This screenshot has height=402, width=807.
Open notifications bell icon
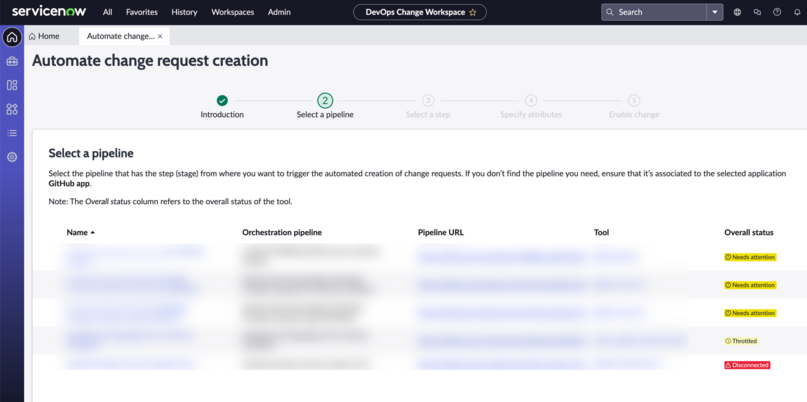(797, 12)
